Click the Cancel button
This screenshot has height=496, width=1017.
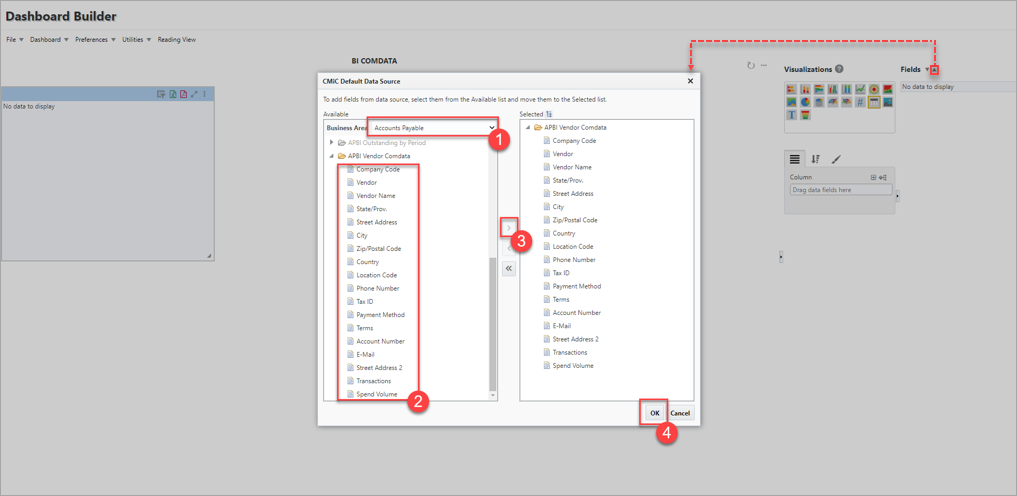(x=680, y=413)
